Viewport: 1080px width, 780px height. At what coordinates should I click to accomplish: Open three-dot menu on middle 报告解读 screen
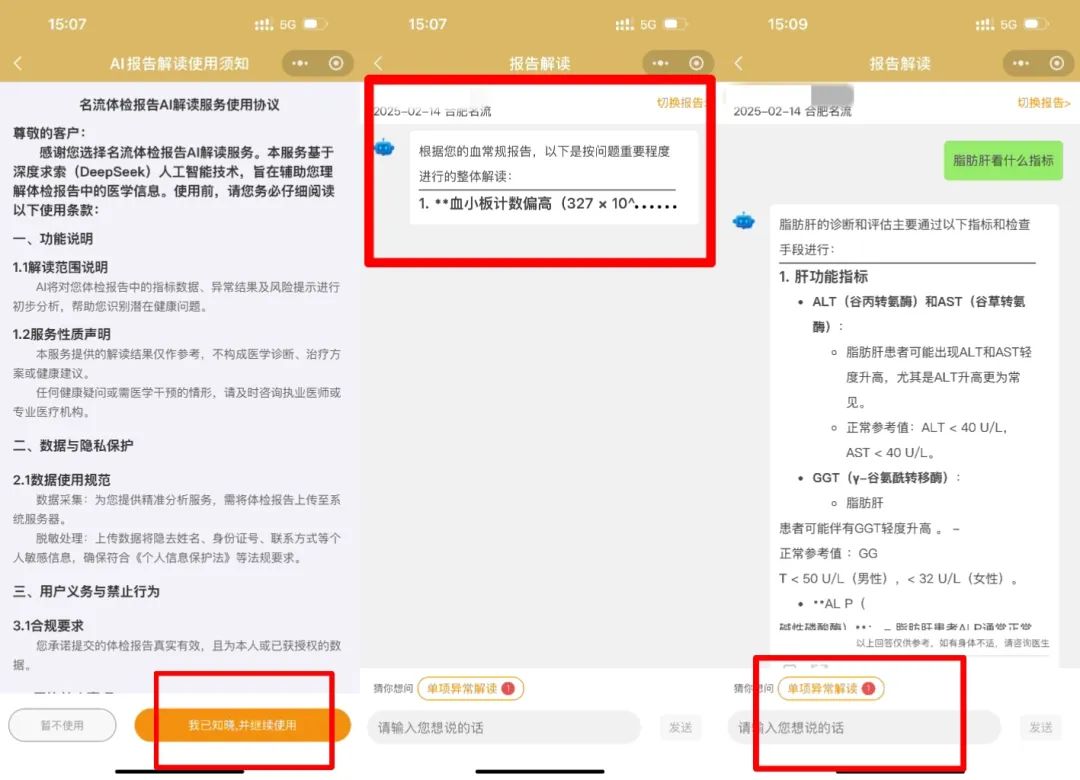coord(661,63)
